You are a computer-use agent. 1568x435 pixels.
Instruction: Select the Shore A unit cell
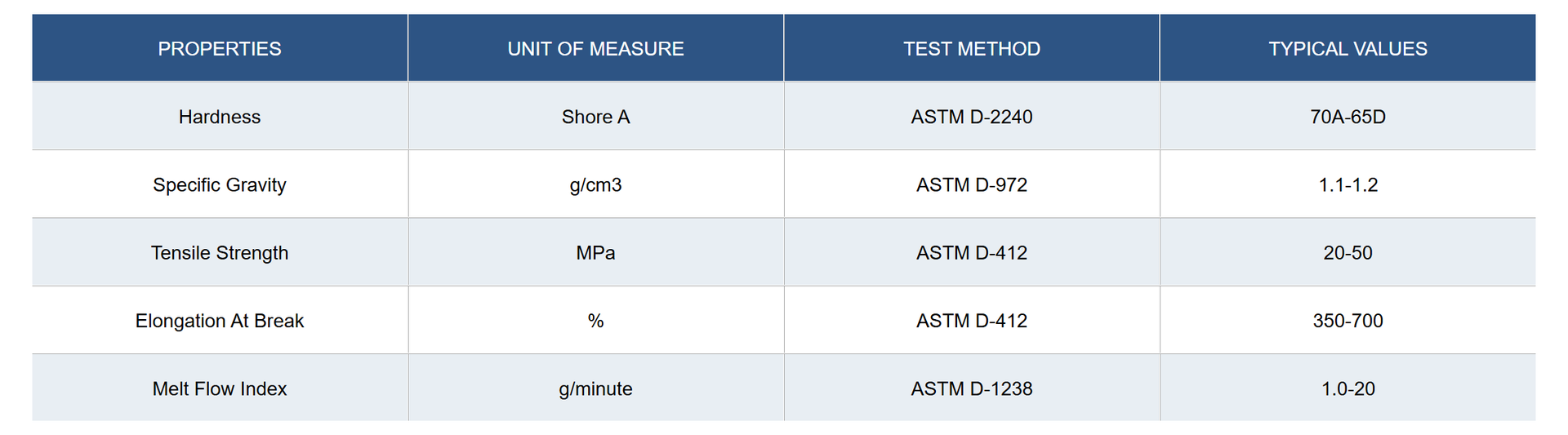tap(596, 116)
